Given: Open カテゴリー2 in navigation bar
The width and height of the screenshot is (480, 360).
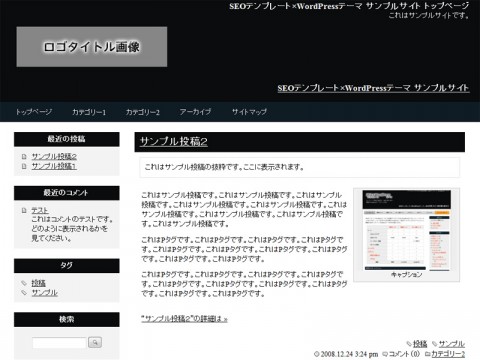Looking at the screenshot, I should [x=143, y=112].
